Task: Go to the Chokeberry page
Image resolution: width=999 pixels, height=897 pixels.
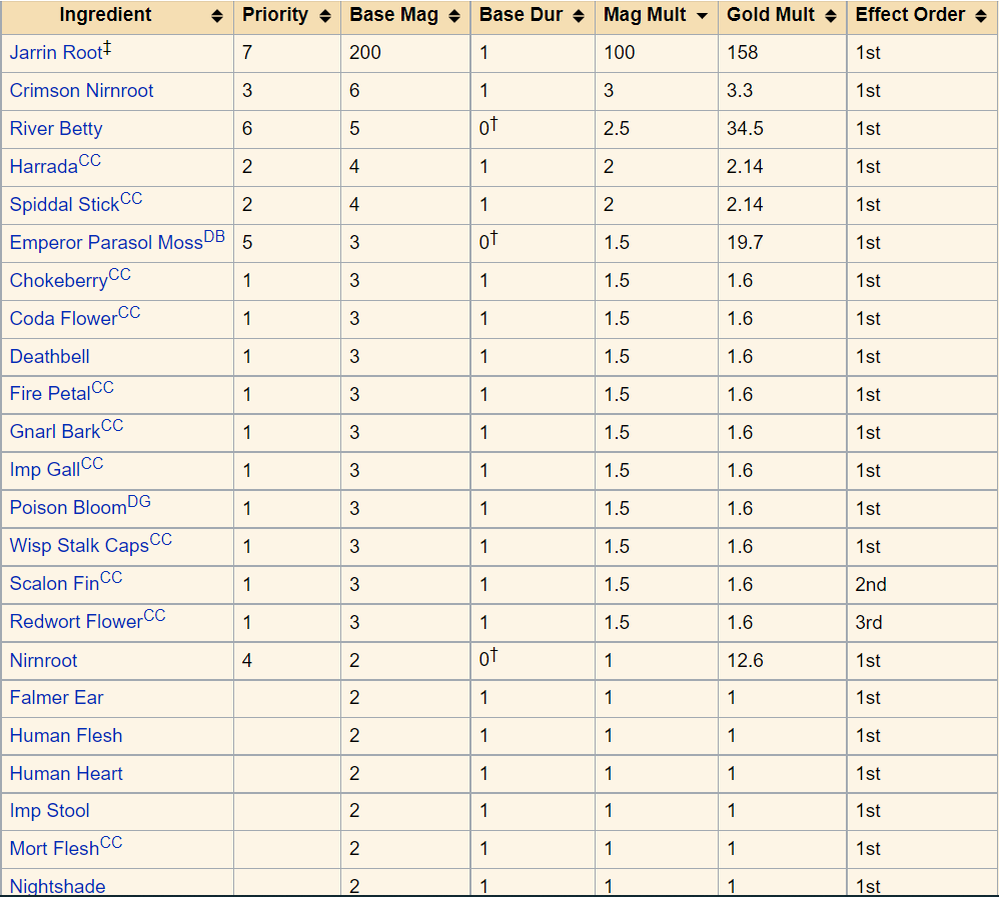Action: point(59,281)
